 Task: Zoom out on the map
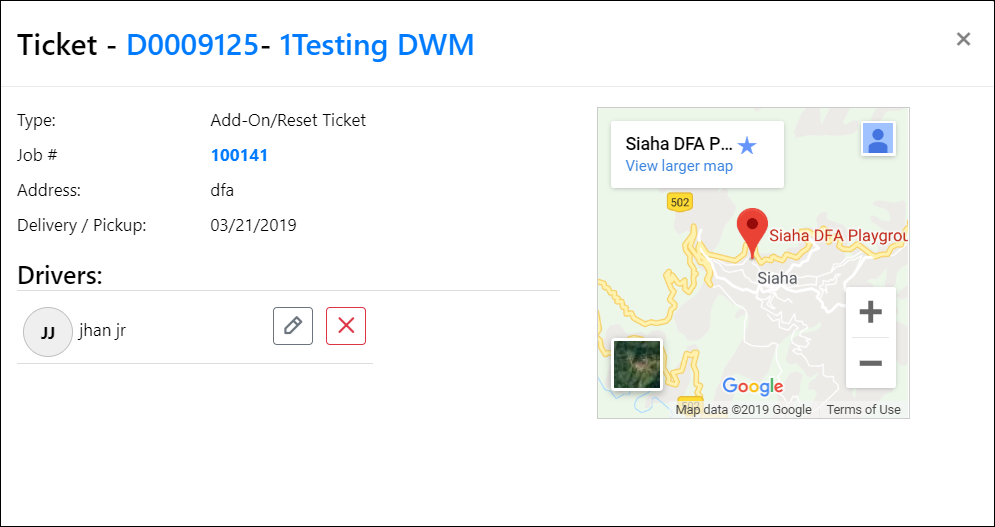[870, 362]
